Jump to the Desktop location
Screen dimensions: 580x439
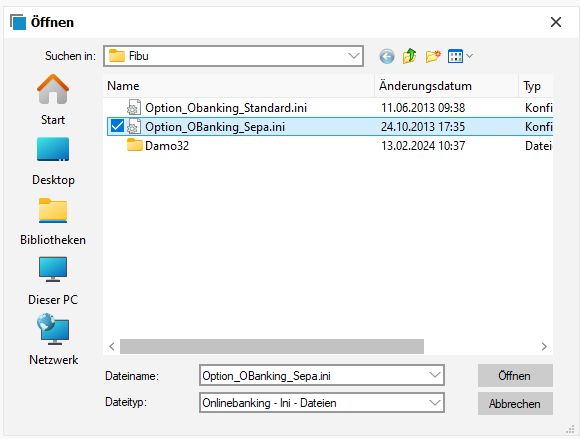[53, 161]
